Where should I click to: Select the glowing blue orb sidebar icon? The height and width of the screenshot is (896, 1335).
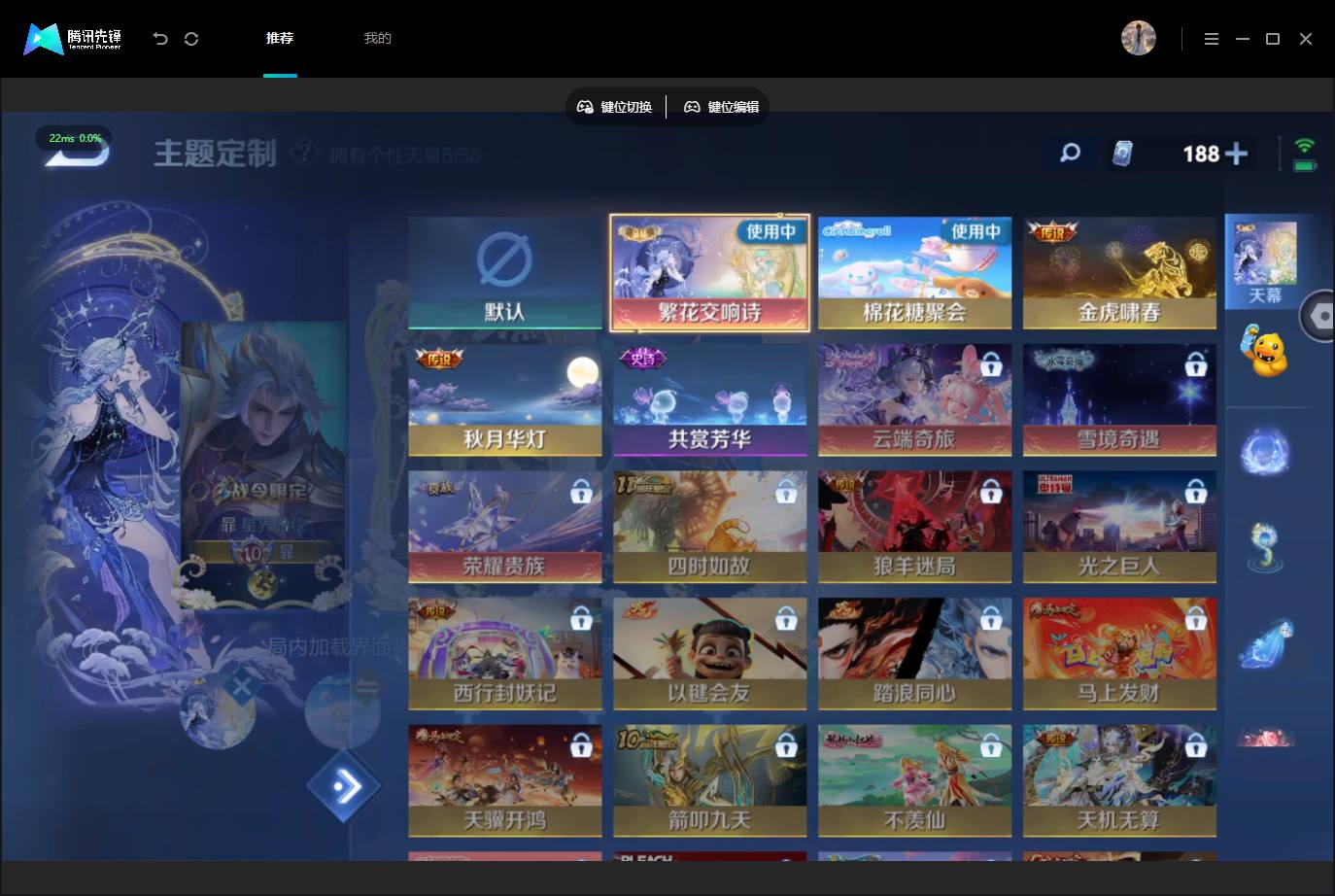(x=1264, y=452)
